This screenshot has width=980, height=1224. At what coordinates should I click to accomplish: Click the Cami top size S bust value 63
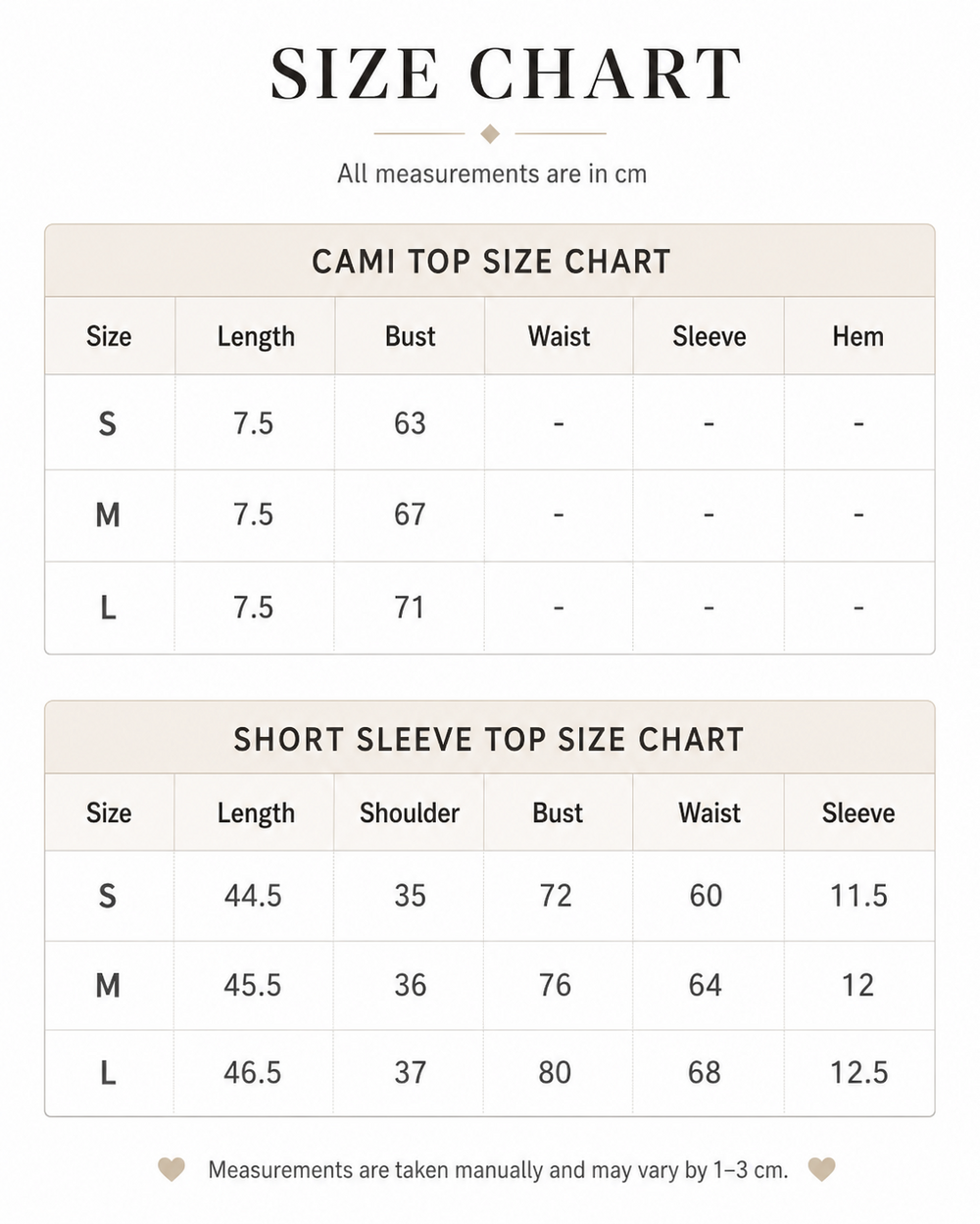[x=410, y=423]
